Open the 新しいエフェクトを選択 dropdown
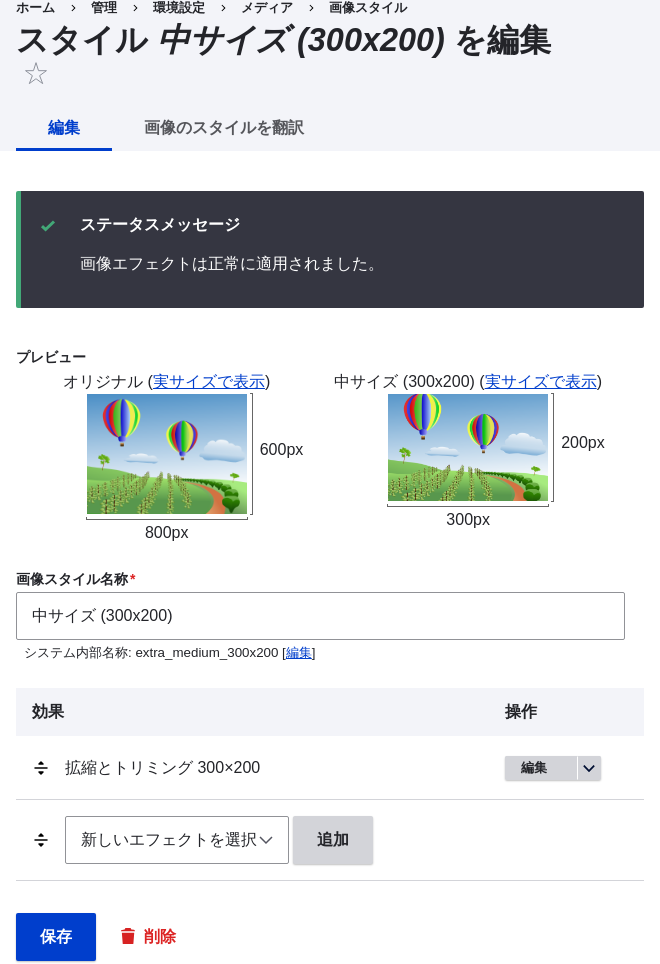This screenshot has height=964, width=660. [177, 840]
